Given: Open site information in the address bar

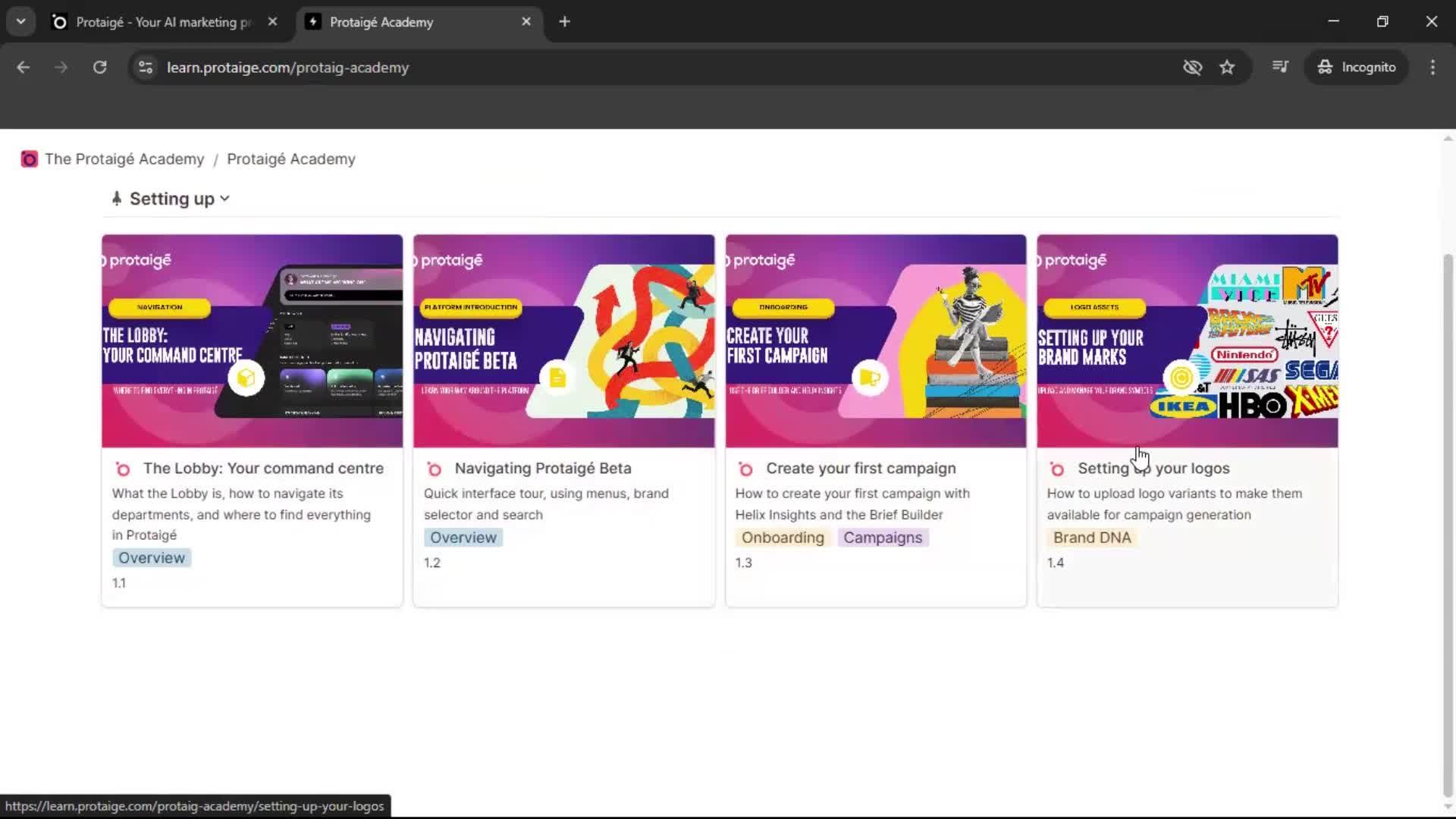Looking at the screenshot, I should (x=145, y=67).
